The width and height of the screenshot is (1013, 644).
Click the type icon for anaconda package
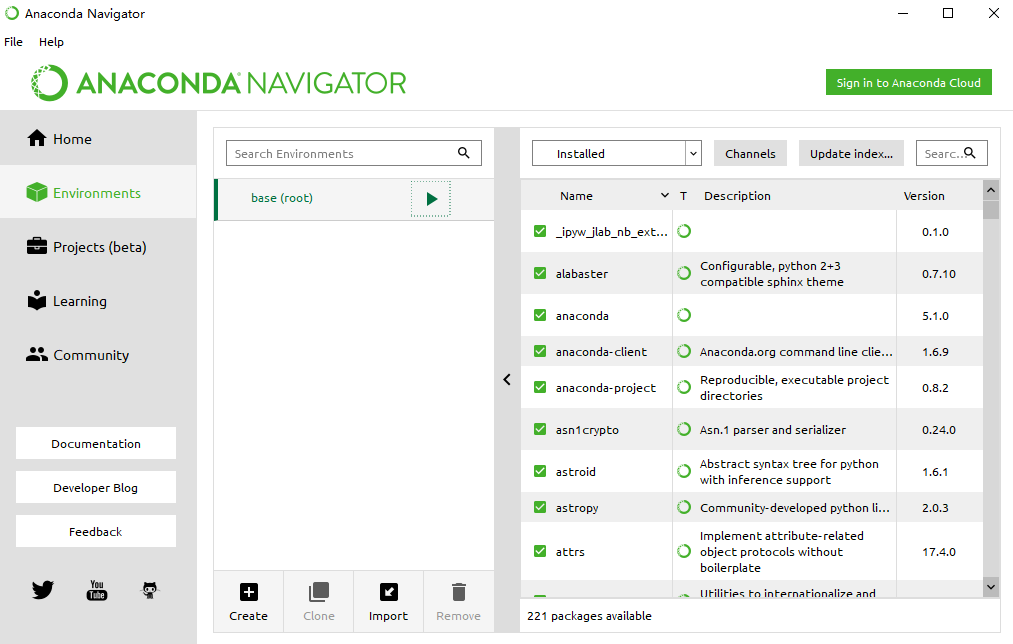[684, 315]
